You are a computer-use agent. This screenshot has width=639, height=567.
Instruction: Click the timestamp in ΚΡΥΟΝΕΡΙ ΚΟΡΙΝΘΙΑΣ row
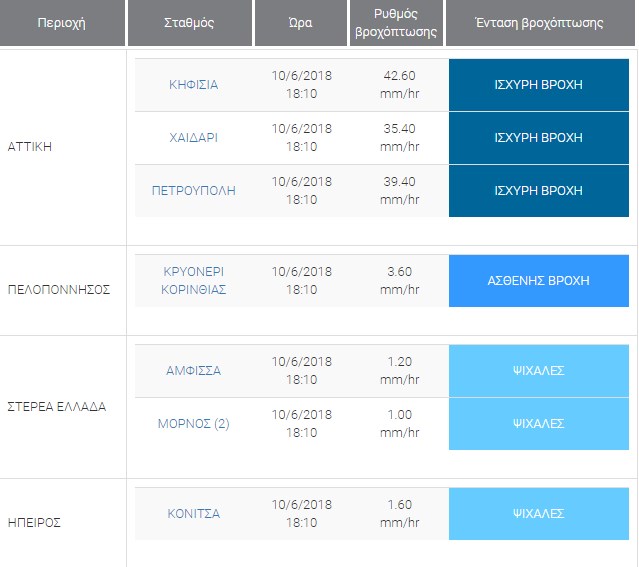point(302,281)
